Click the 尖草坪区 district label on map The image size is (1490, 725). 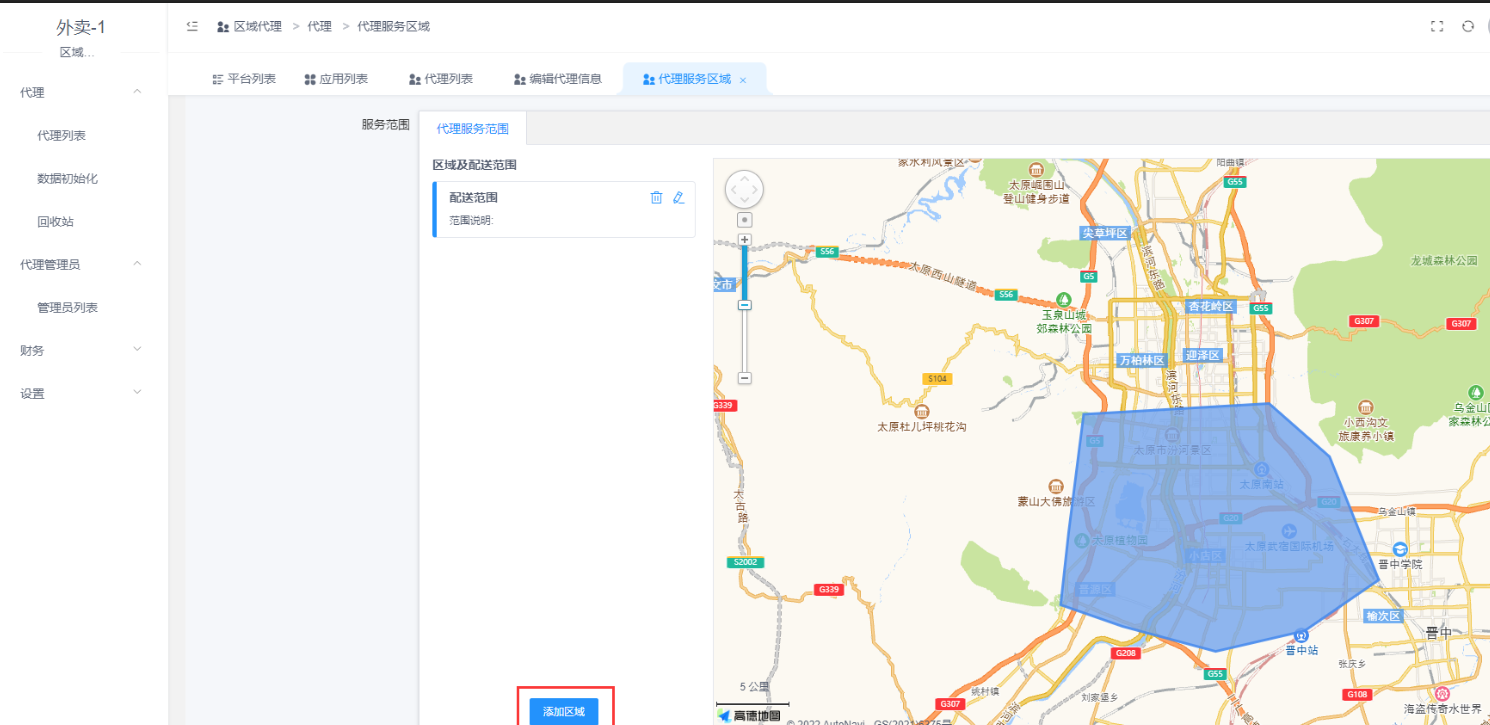[1105, 232]
